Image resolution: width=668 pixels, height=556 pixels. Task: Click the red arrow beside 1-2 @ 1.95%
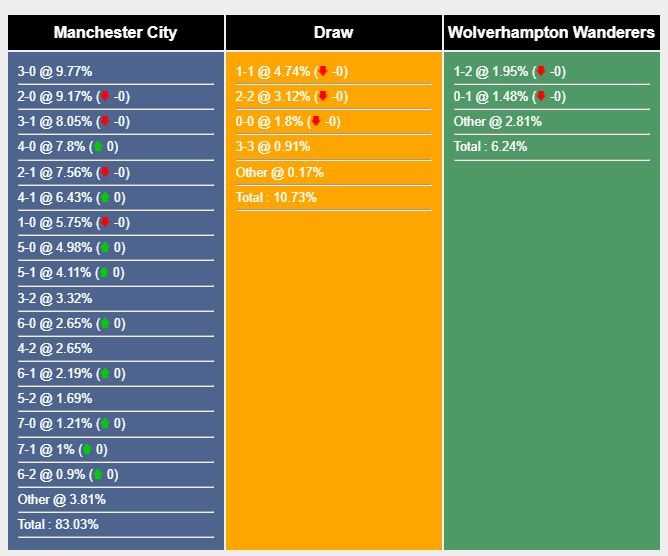click(540, 72)
